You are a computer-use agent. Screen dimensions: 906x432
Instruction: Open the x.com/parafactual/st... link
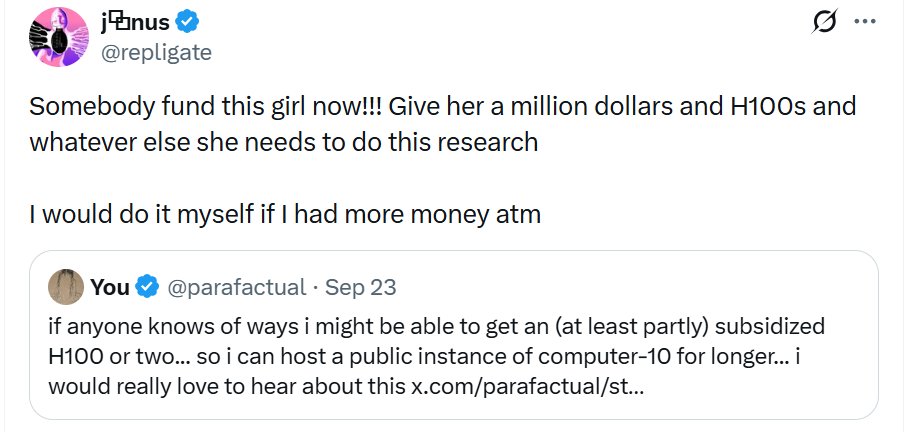526,386
